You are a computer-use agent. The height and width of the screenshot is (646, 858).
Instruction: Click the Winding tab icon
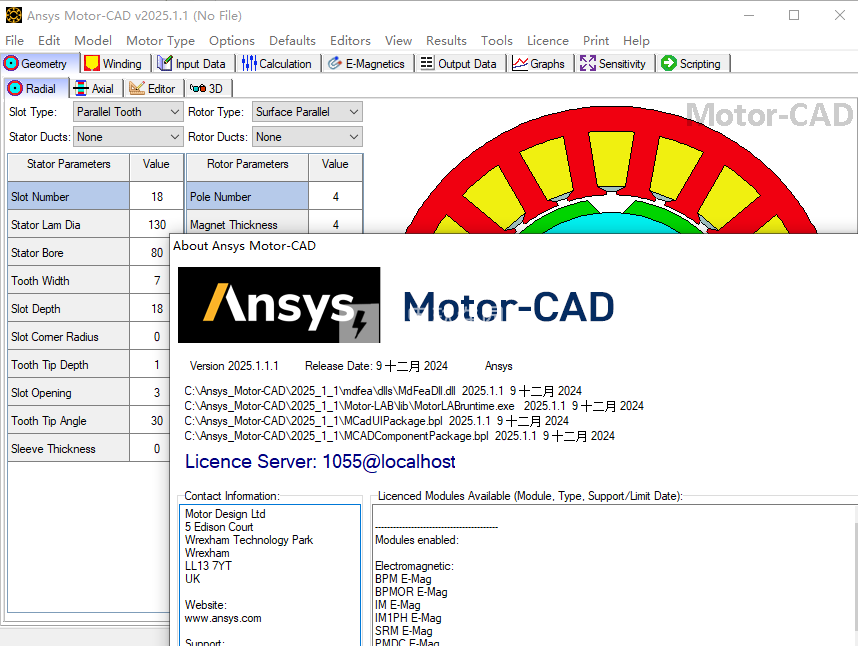click(x=92, y=64)
